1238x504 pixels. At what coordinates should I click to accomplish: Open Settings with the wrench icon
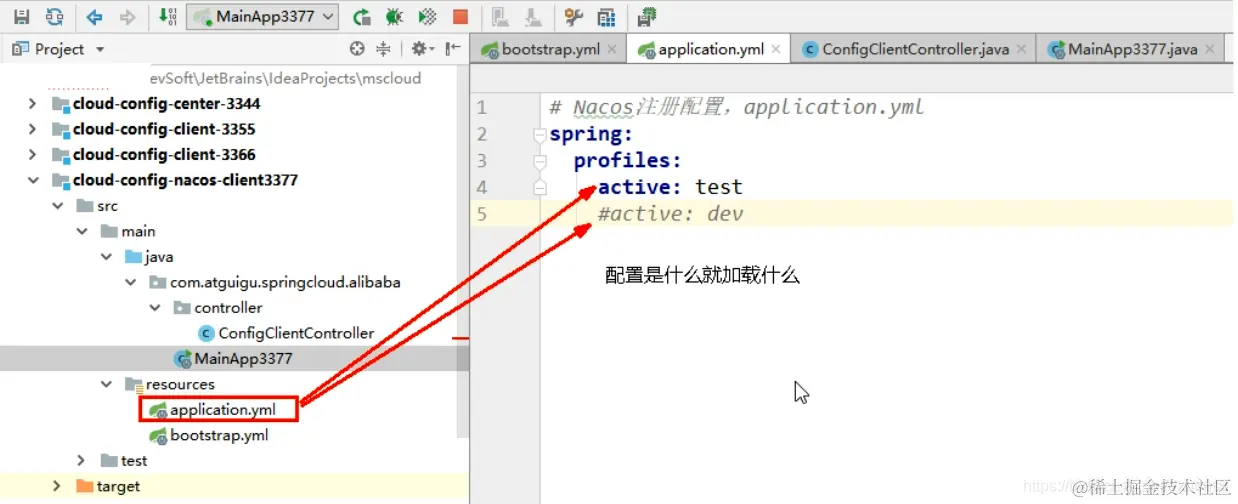573,17
